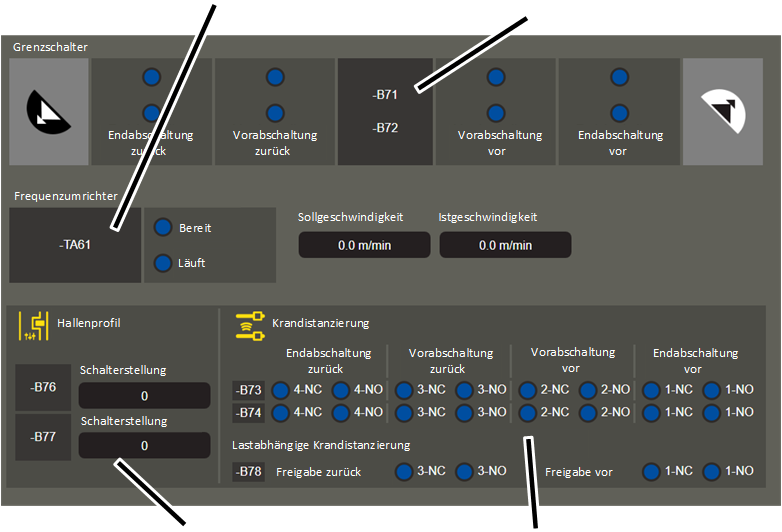
Task: Click the Sollgeschwindigkeit value field
Action: [364, 245]
